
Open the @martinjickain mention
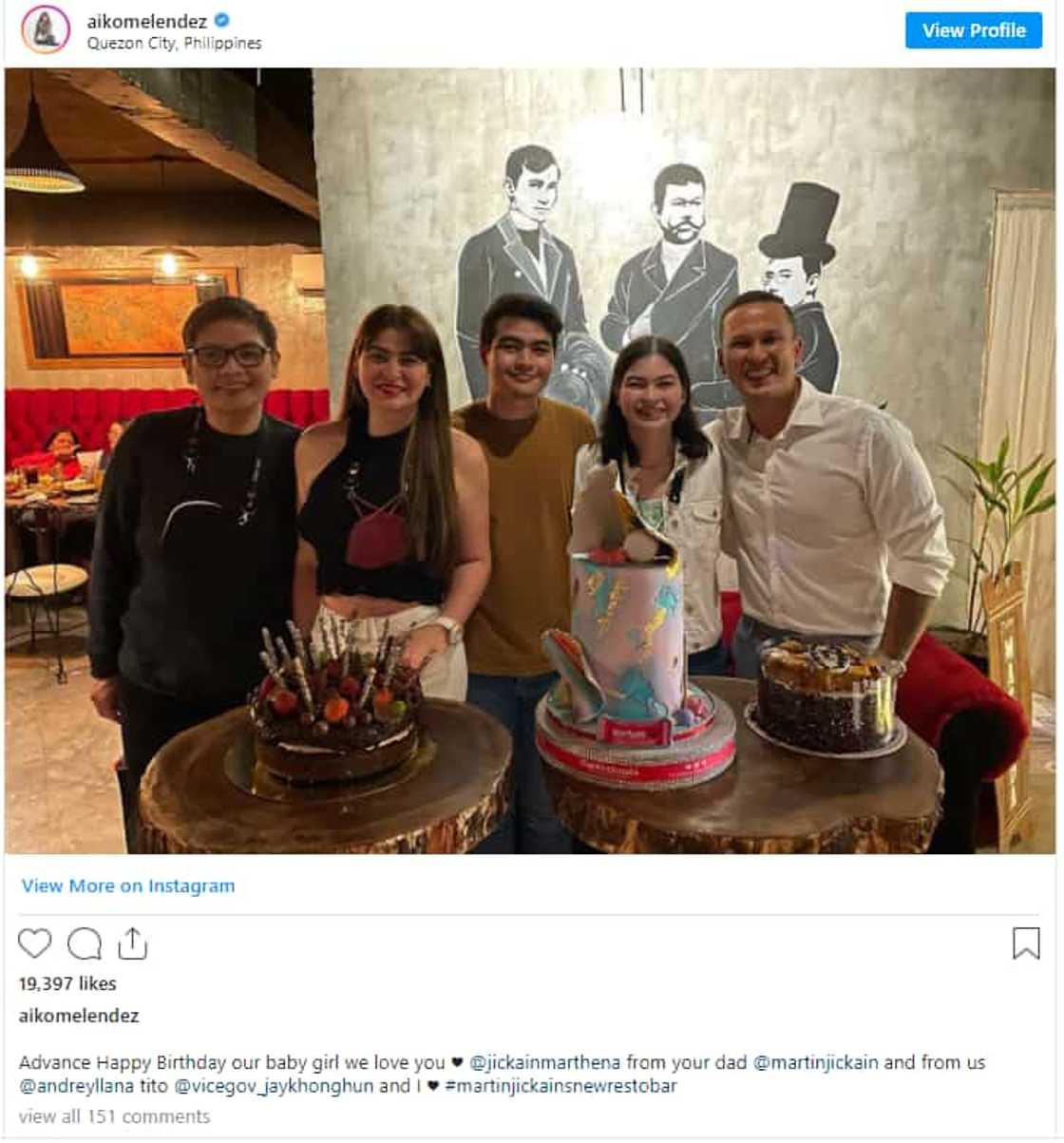click(816, 1062)
